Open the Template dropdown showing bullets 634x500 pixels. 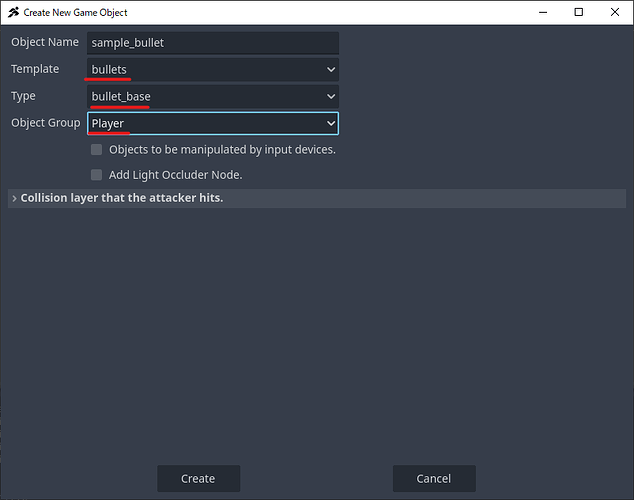pyautogui.click(x=212, y=70)
